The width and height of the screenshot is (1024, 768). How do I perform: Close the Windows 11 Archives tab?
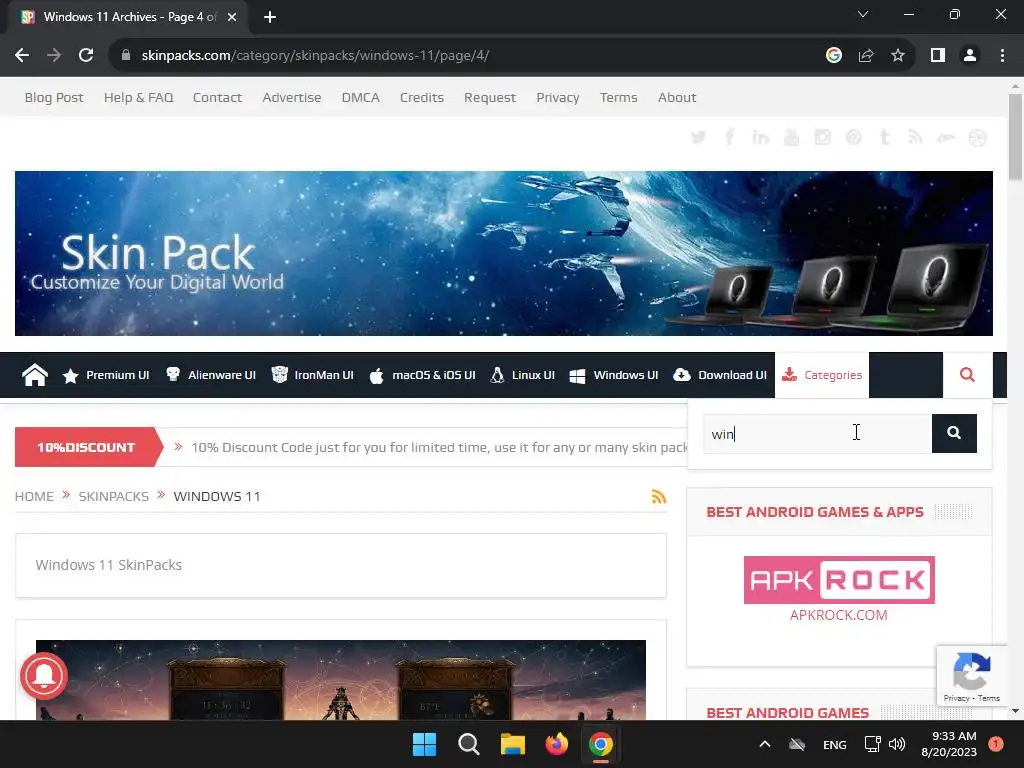(x=232, y=17)
